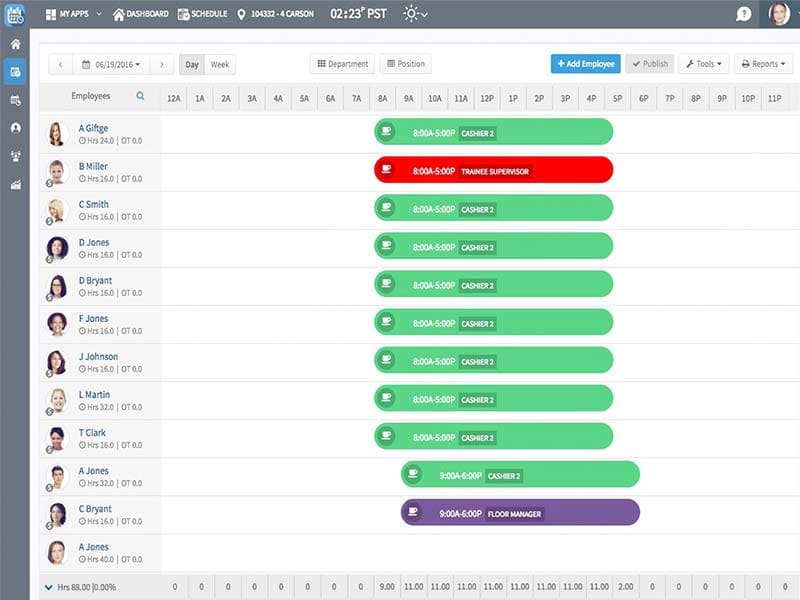Click break icon on A Giftge shift
This screenshot has height=600, width=800.
click(x=387, y=132)
